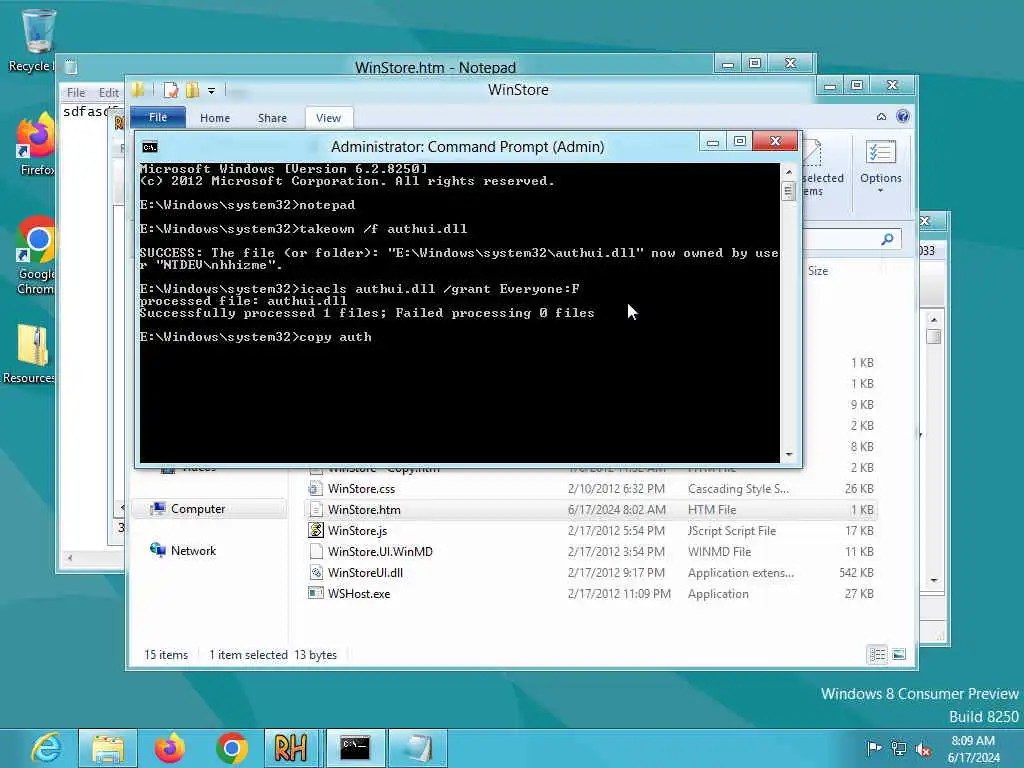
Task: Select WinStore.UI.WinMD file
Action: pyautogui.click(x=380, y=552)
